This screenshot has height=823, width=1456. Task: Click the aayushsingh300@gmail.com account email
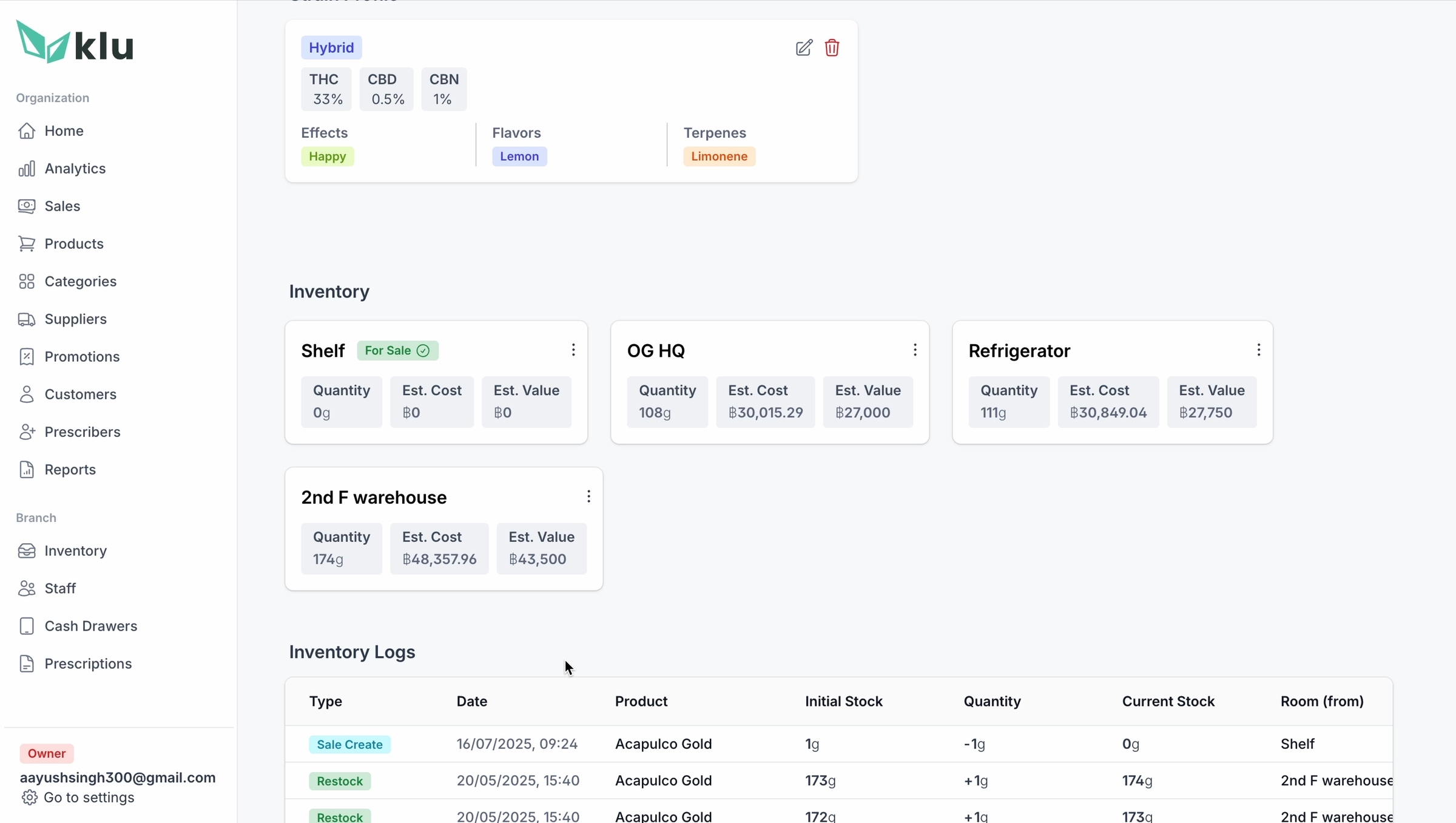118,778
